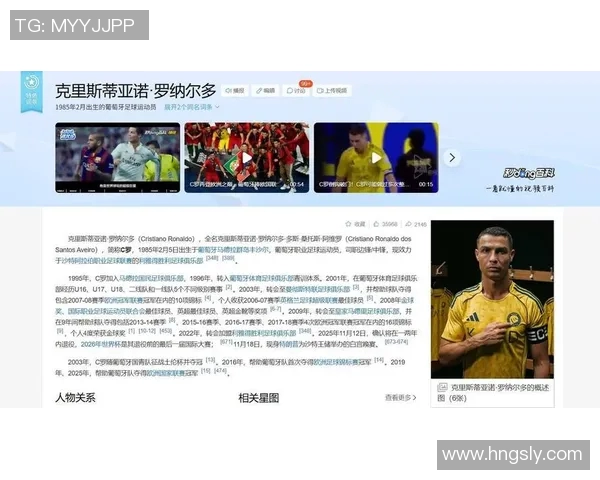Open citation [673-674] after 白宫晚宴

pos(396,342)
